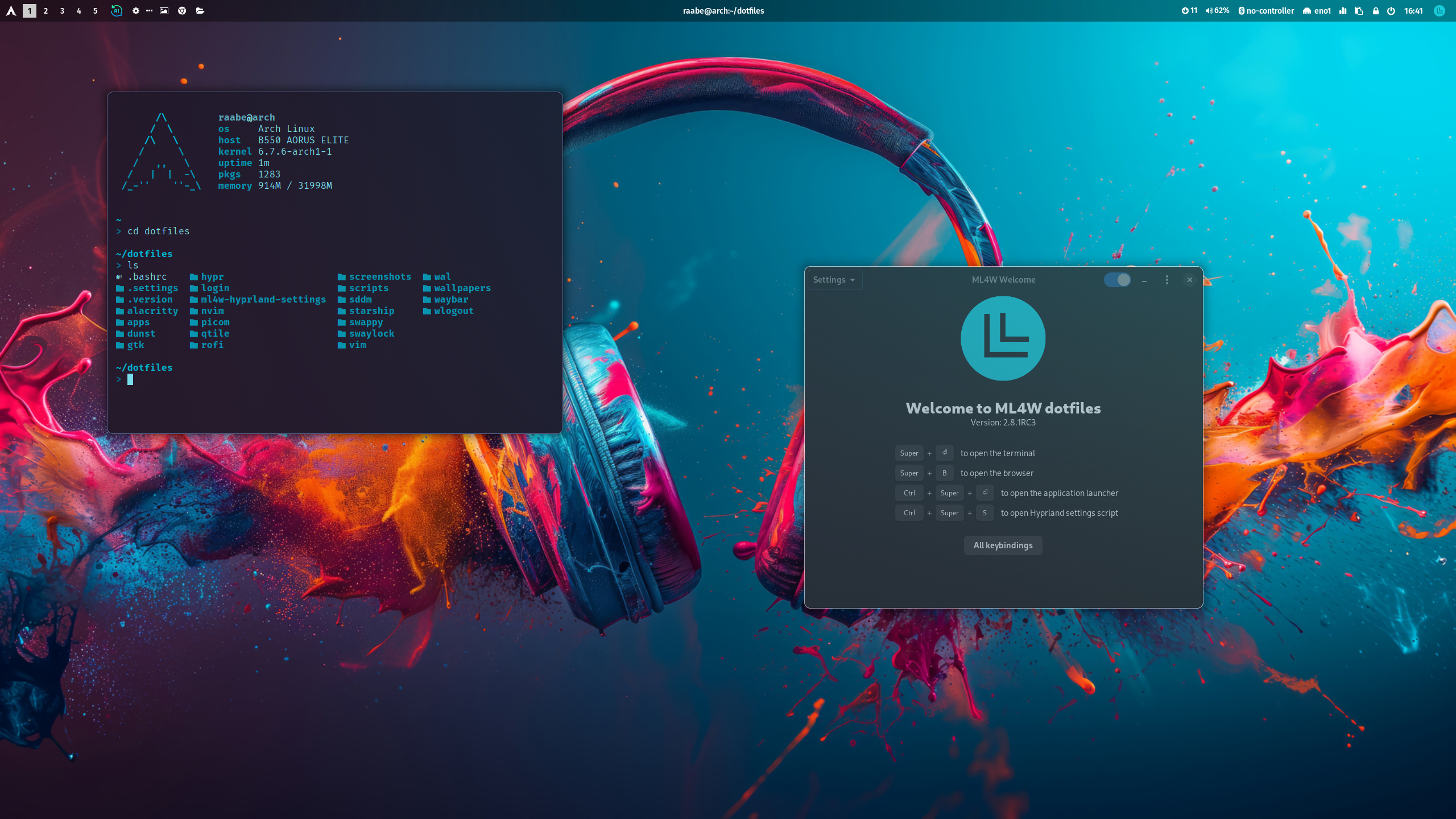Viewport: 1456px width, 819px height.
Task: Switch to workspace 2
Action: (x=45, y=11)
